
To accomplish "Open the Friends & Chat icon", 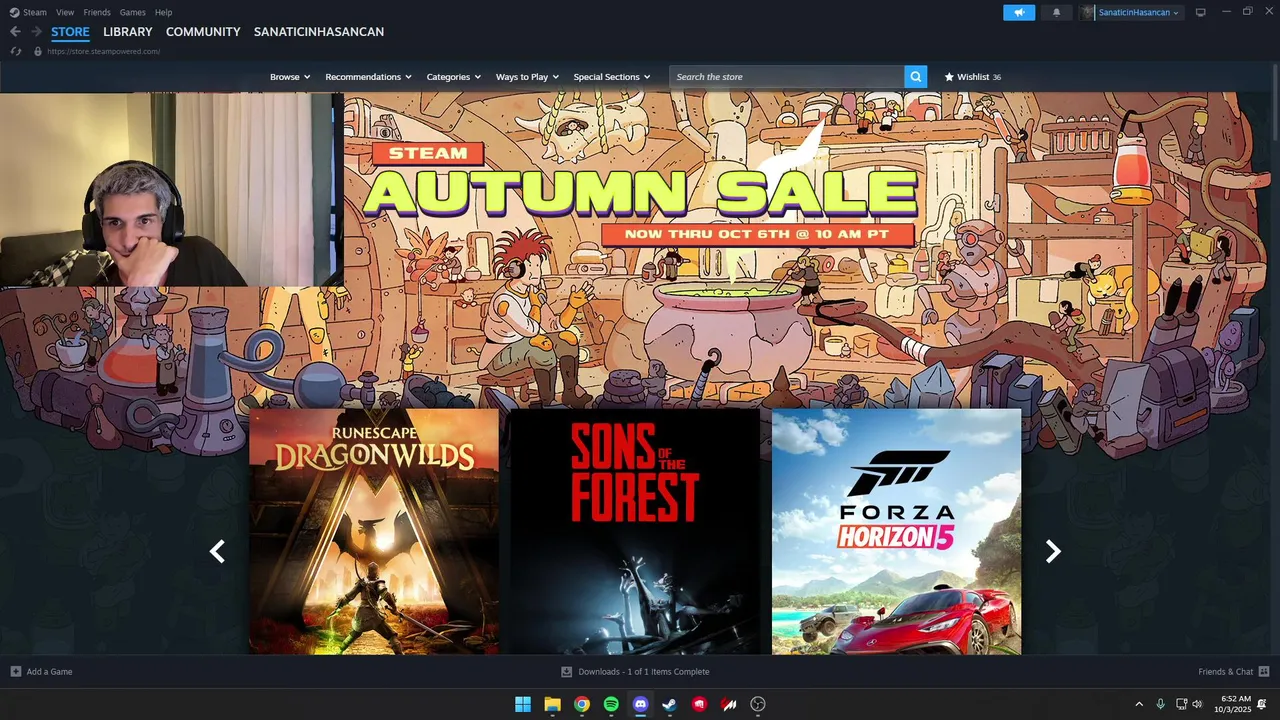I will click(1264, 672).
